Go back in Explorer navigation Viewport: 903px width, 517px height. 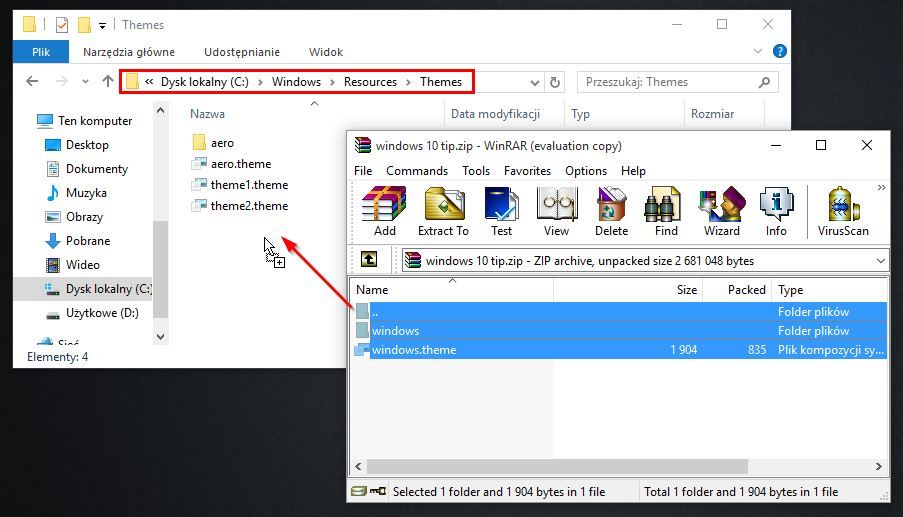[32, 81]
